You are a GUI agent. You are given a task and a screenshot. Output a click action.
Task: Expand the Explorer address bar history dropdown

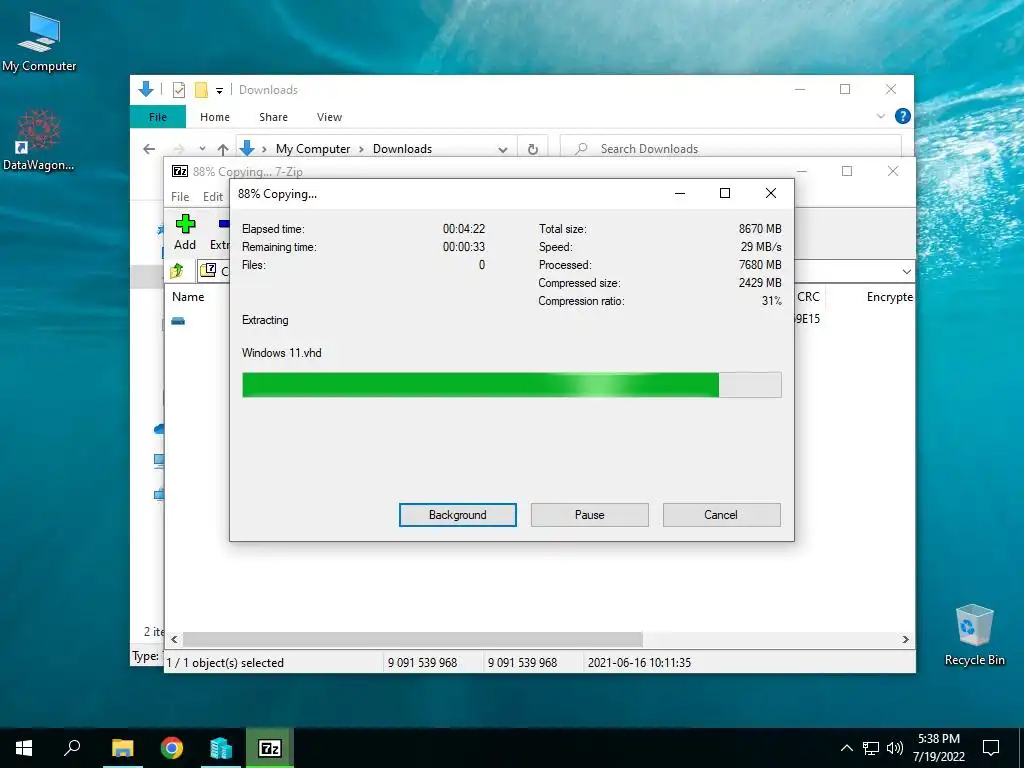click(x=502, y=149)
